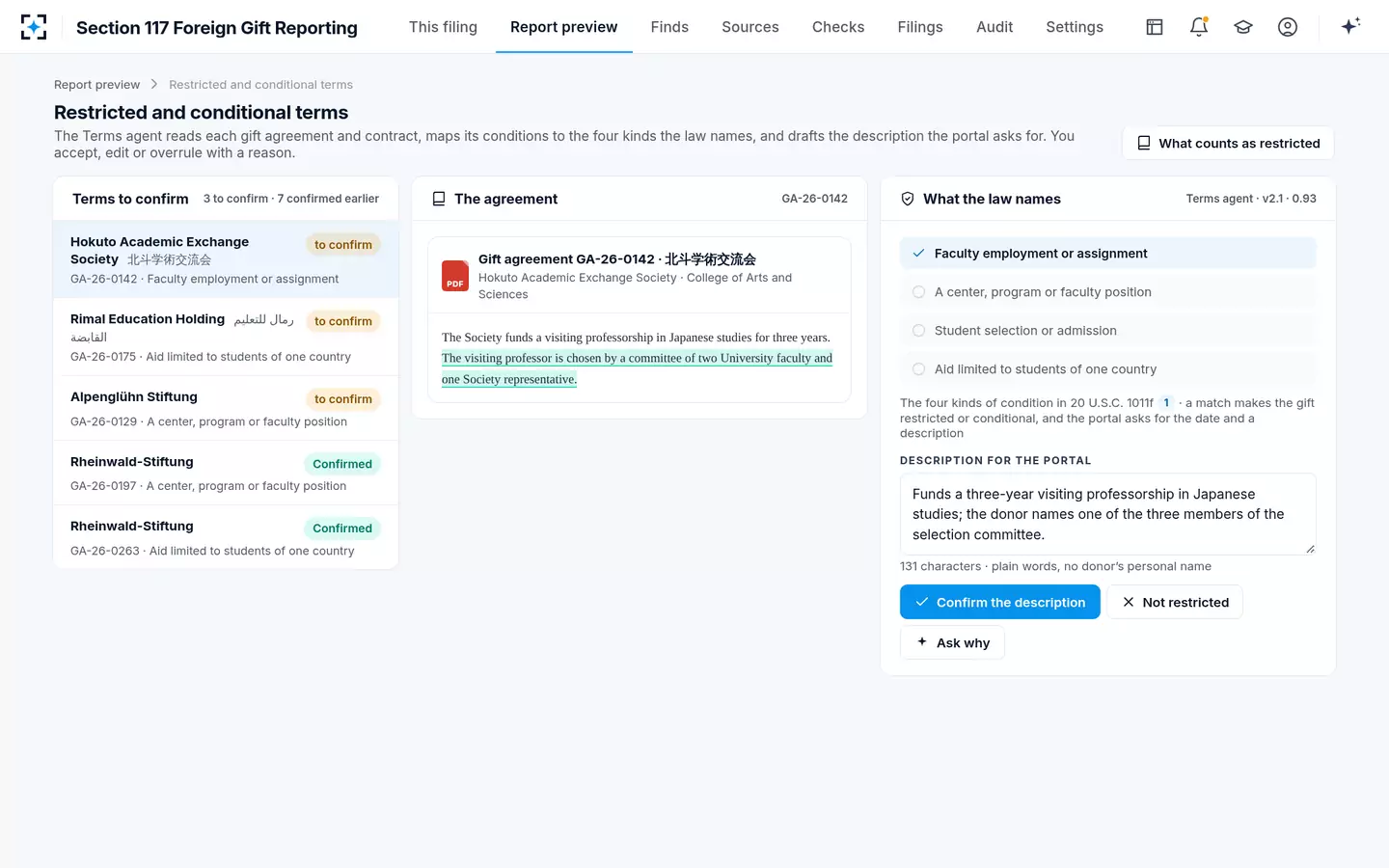1389x868 pixels.
Task: Open the user account icon
Action: [x=1288, y=27]
